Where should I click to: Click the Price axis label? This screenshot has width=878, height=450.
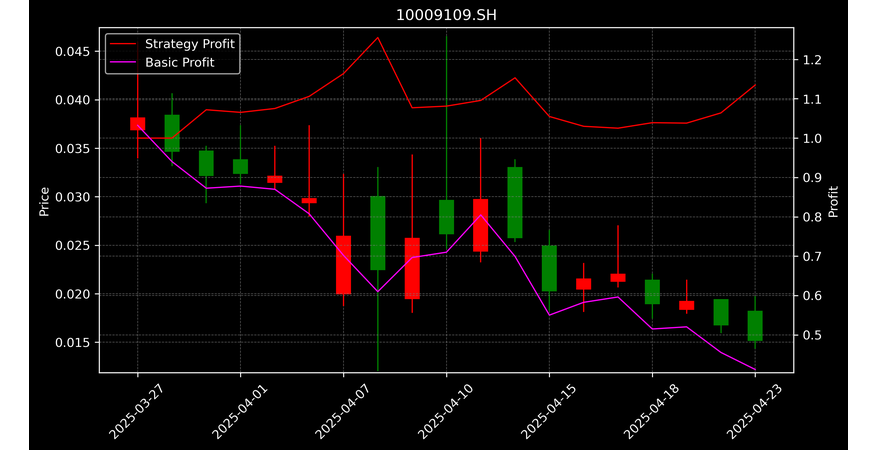44,201
